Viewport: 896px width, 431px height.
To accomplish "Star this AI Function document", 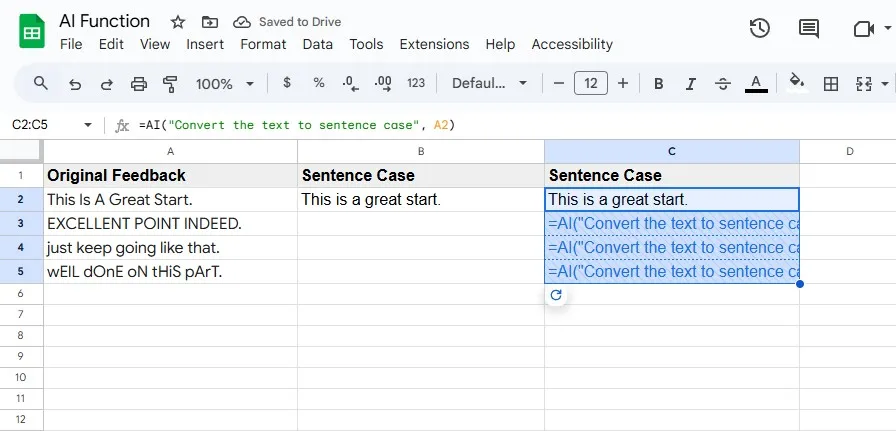I will tap(178, 22).
